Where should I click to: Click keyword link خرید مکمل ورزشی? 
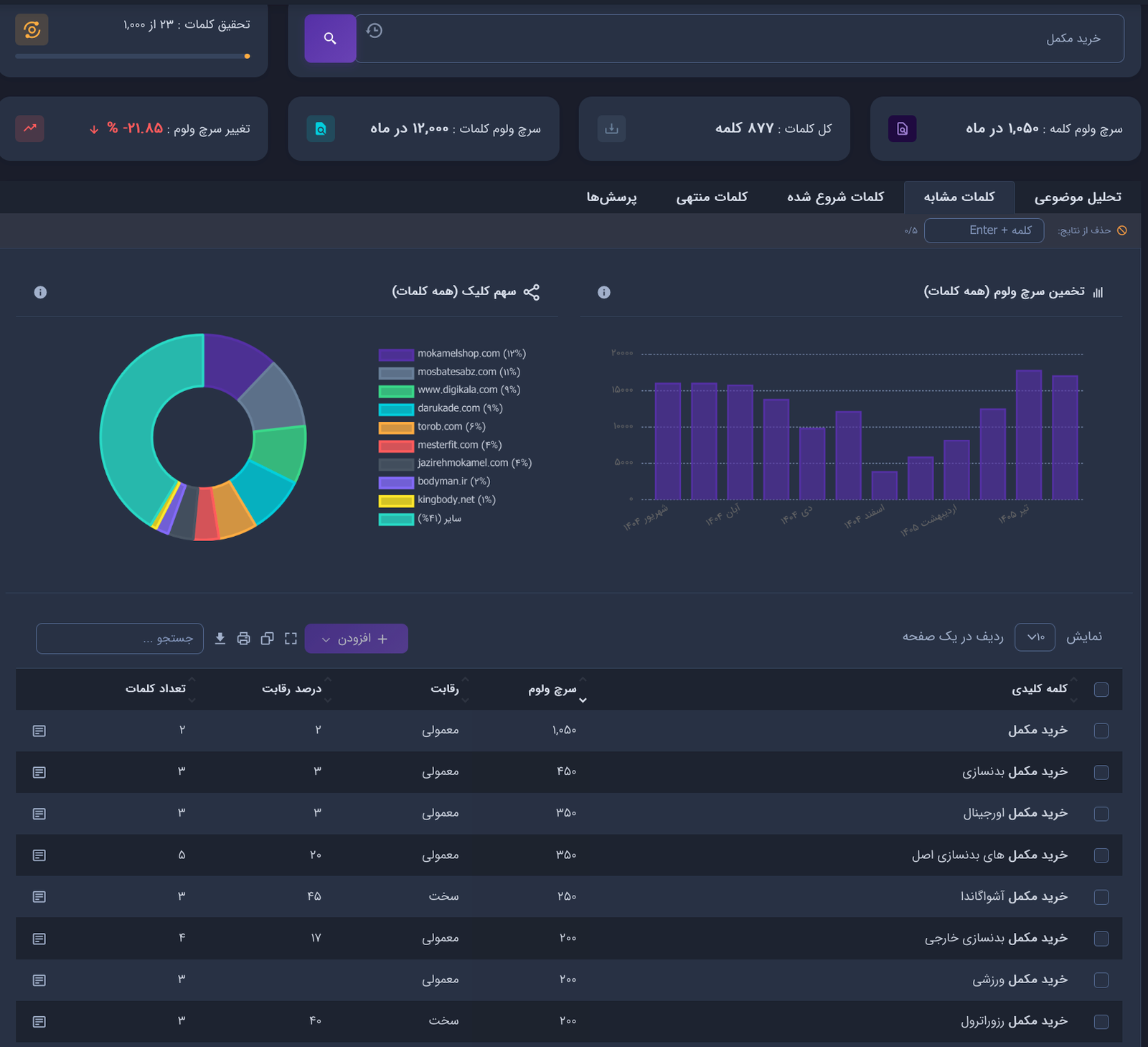click(x=1020, y=980)
